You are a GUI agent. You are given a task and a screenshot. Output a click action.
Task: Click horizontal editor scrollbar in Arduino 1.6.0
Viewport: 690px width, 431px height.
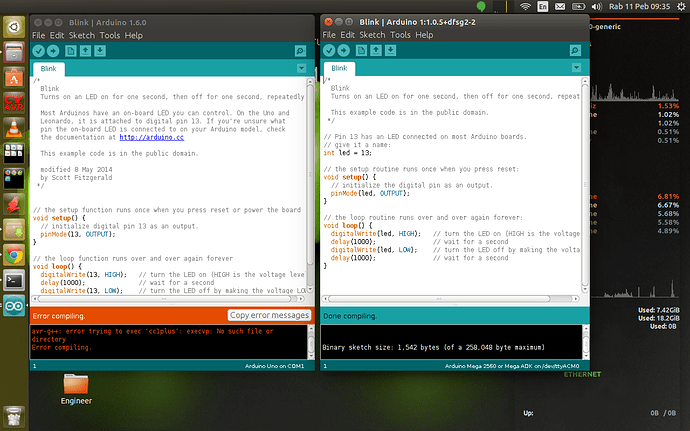[x=167, y=299]
